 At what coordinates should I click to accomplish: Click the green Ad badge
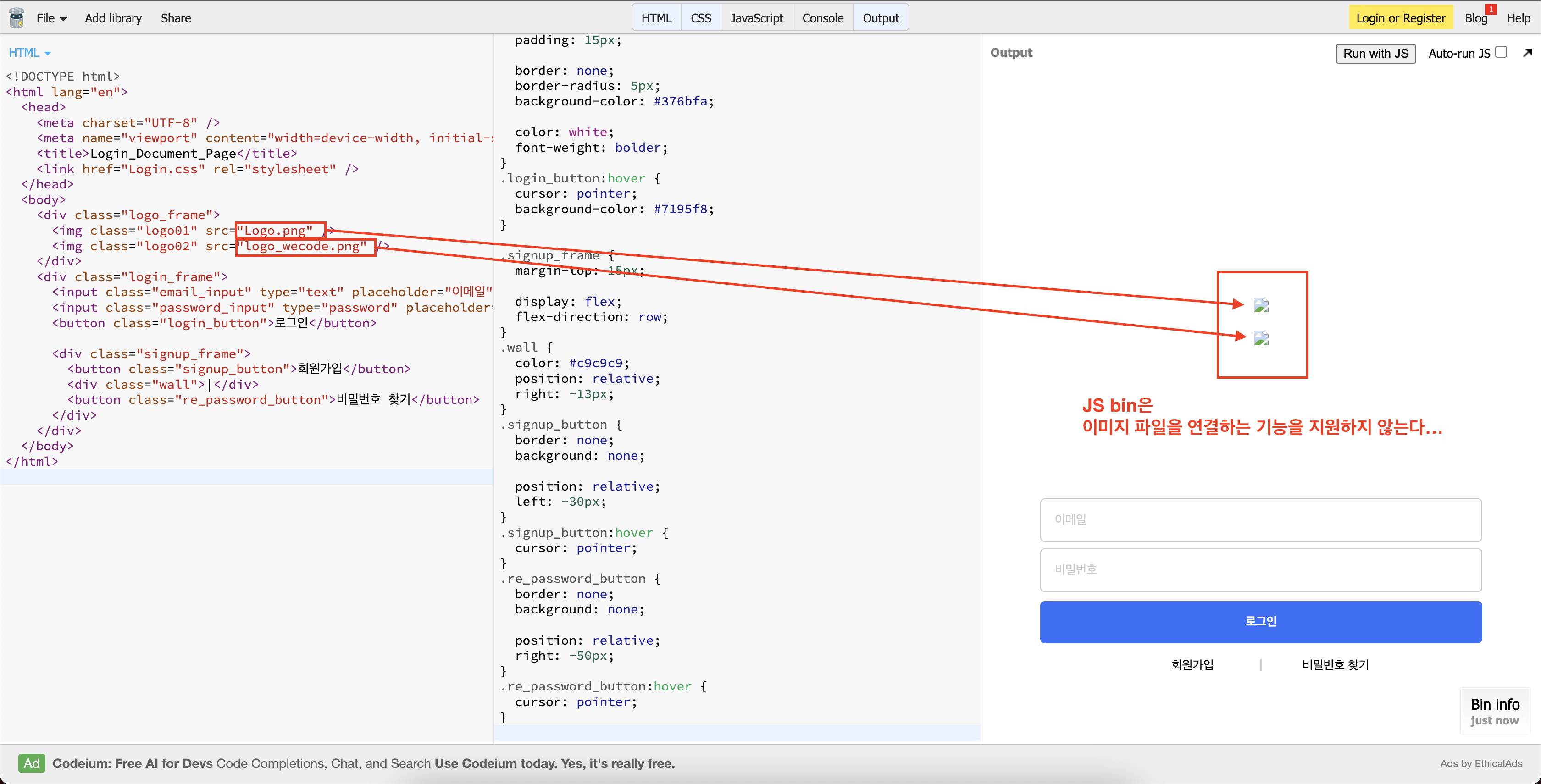click(x=32, y=764)
